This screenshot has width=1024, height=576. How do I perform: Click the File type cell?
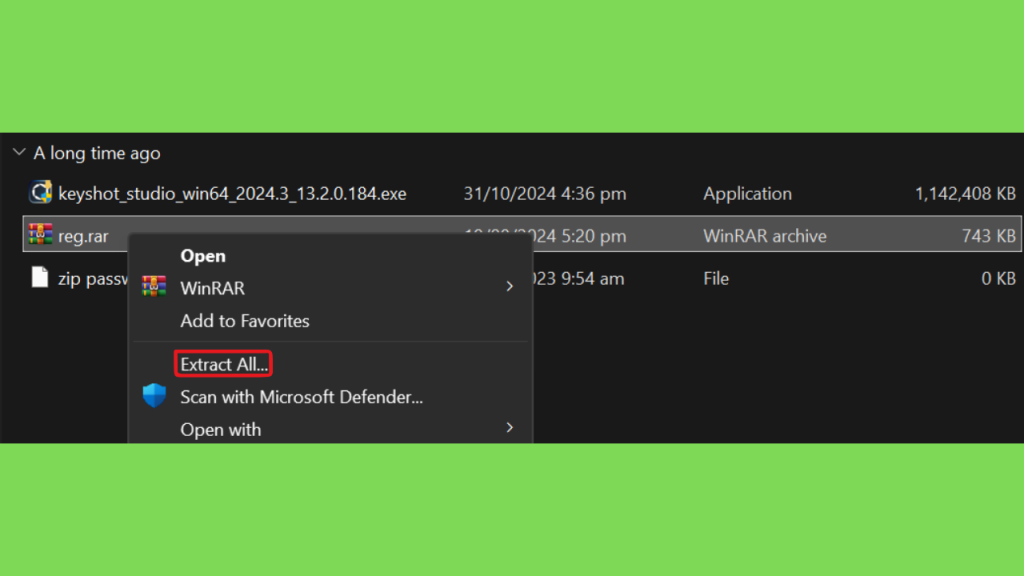tap(716, 279)
